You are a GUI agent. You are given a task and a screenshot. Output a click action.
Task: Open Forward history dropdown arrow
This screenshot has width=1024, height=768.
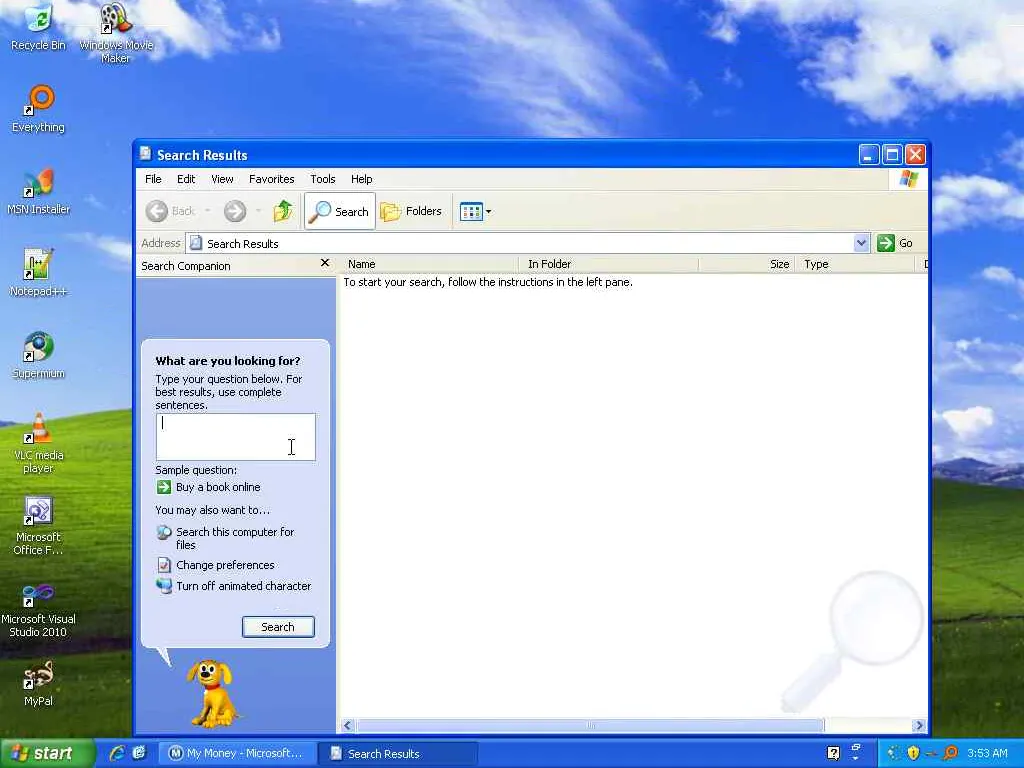tap(259, 211)
